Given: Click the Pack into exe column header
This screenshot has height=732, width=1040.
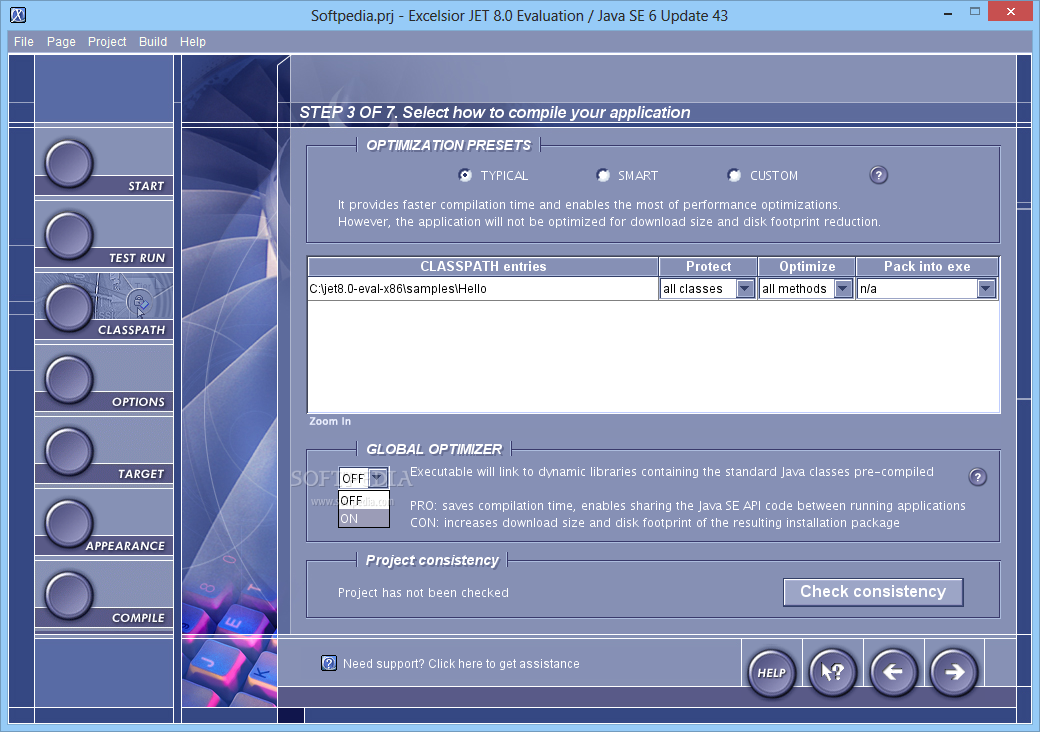Looking at the screenshot, I should click(927, 267).
